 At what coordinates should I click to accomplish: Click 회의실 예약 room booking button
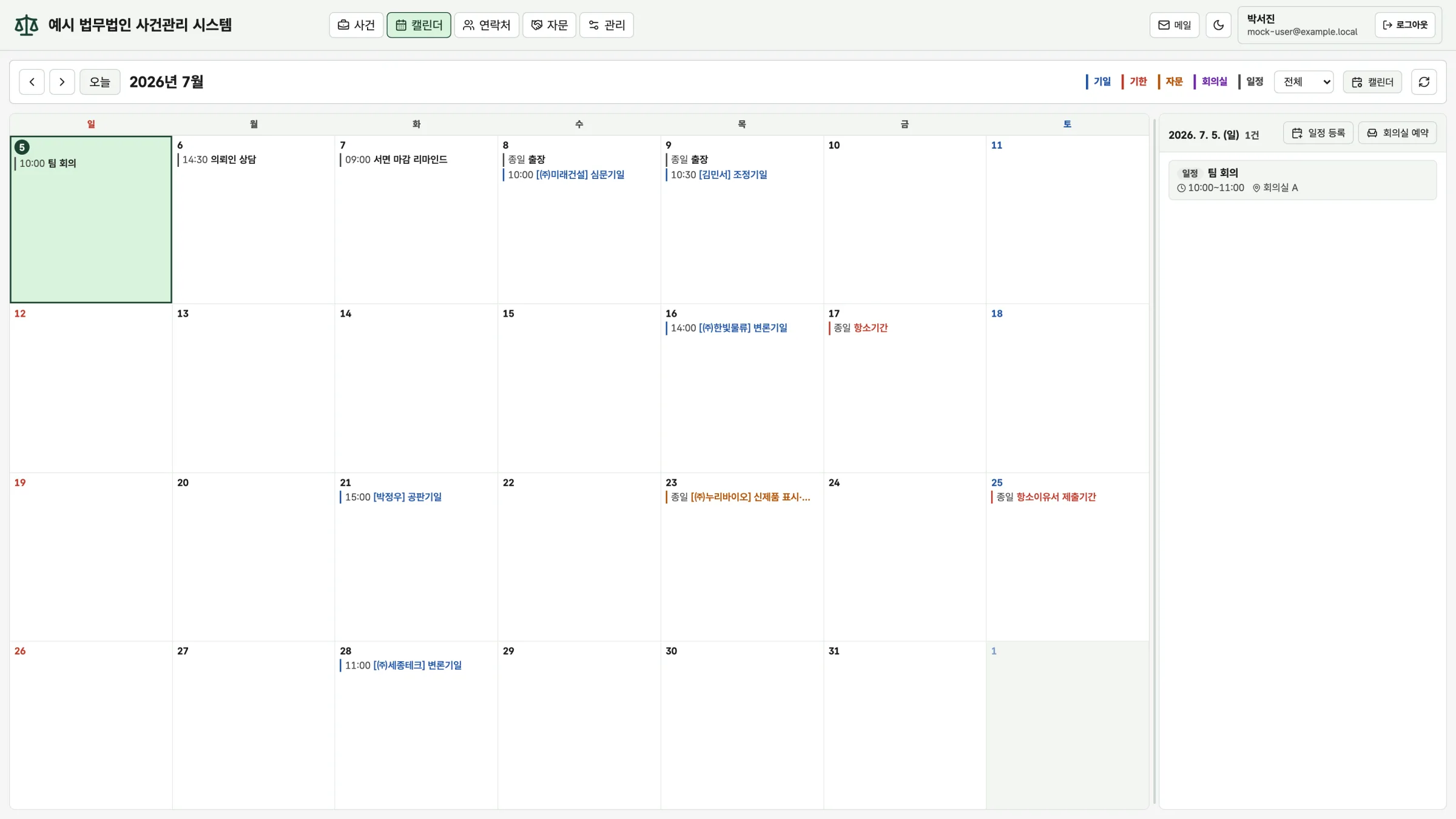tap(1397, 133)
